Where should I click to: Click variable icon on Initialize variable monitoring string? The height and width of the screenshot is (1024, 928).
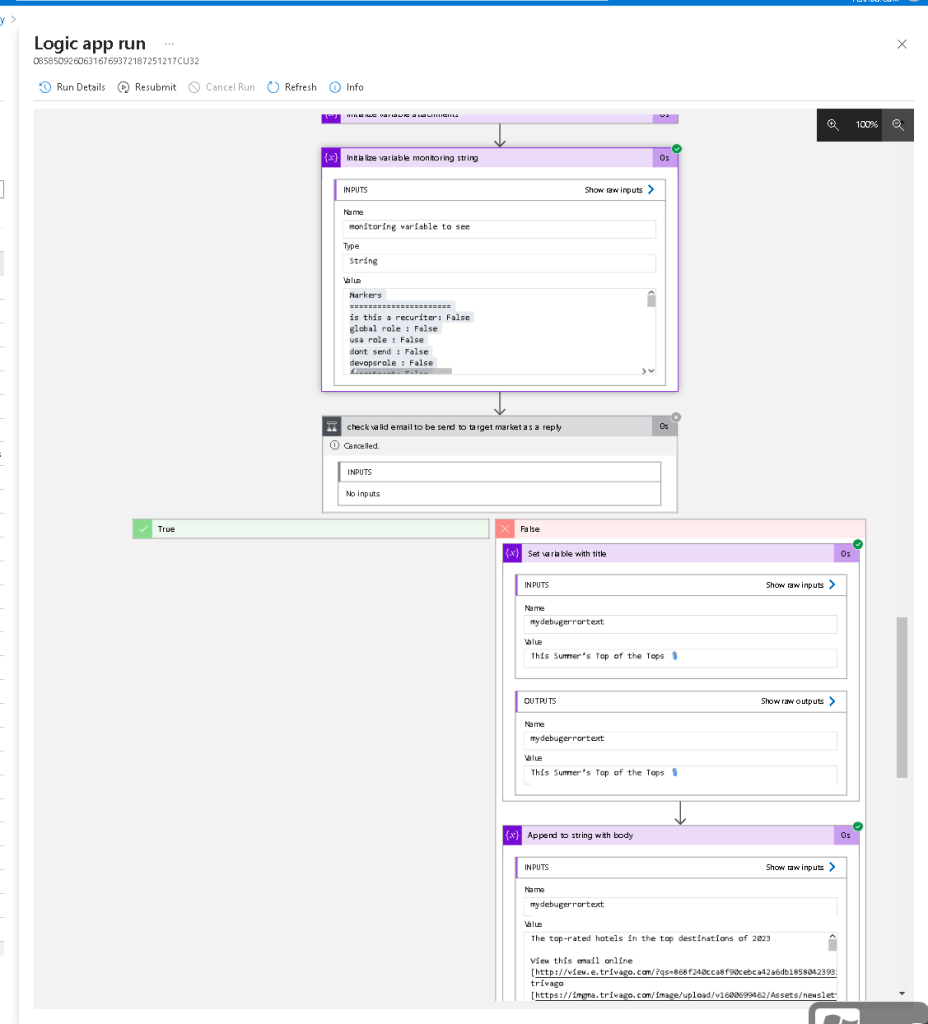[331, 157]
